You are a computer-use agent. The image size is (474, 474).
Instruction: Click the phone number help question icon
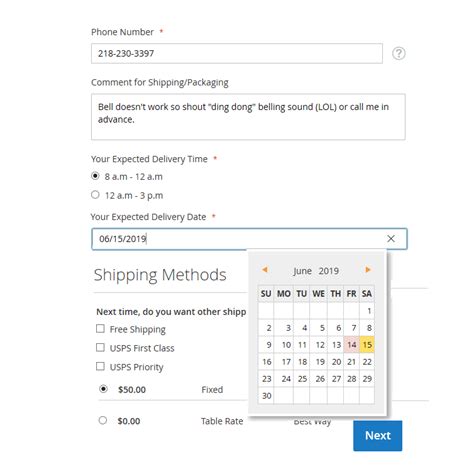398,53
